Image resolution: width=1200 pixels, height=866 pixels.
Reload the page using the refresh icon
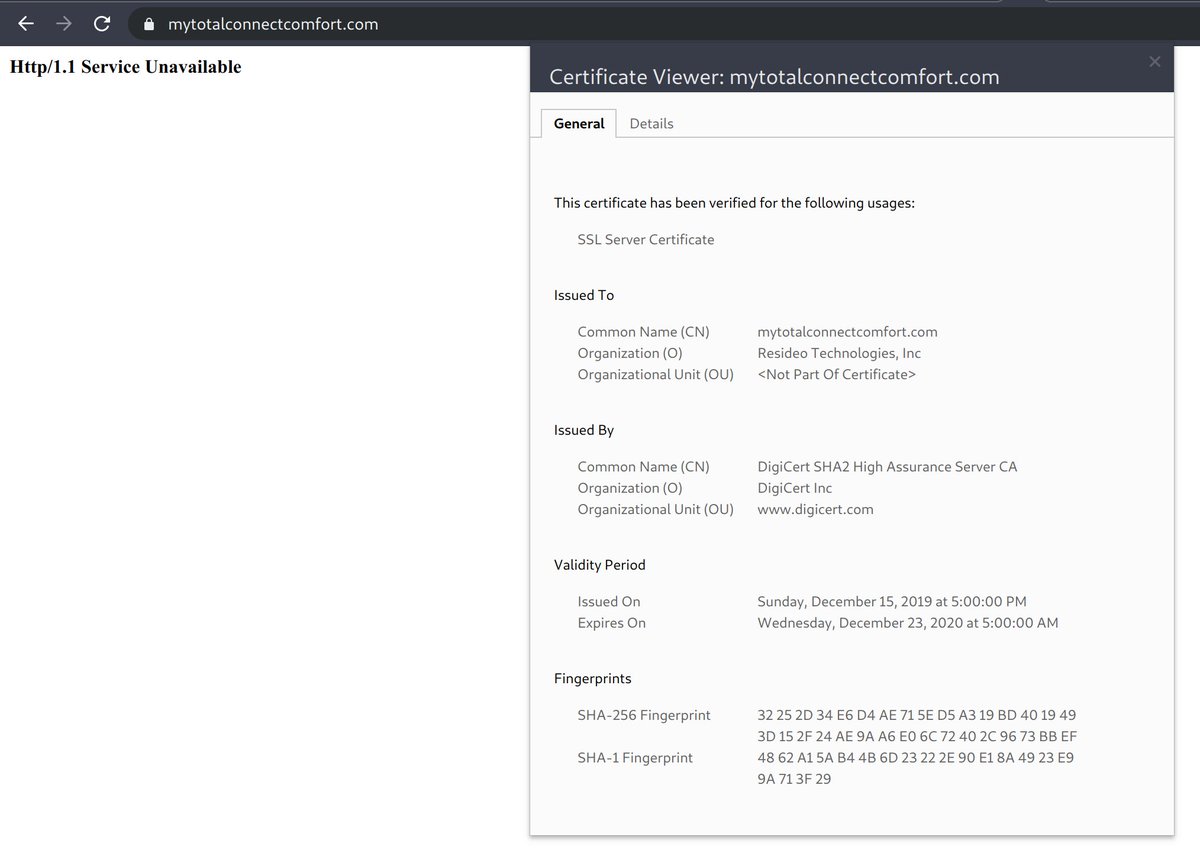(101, 23)
